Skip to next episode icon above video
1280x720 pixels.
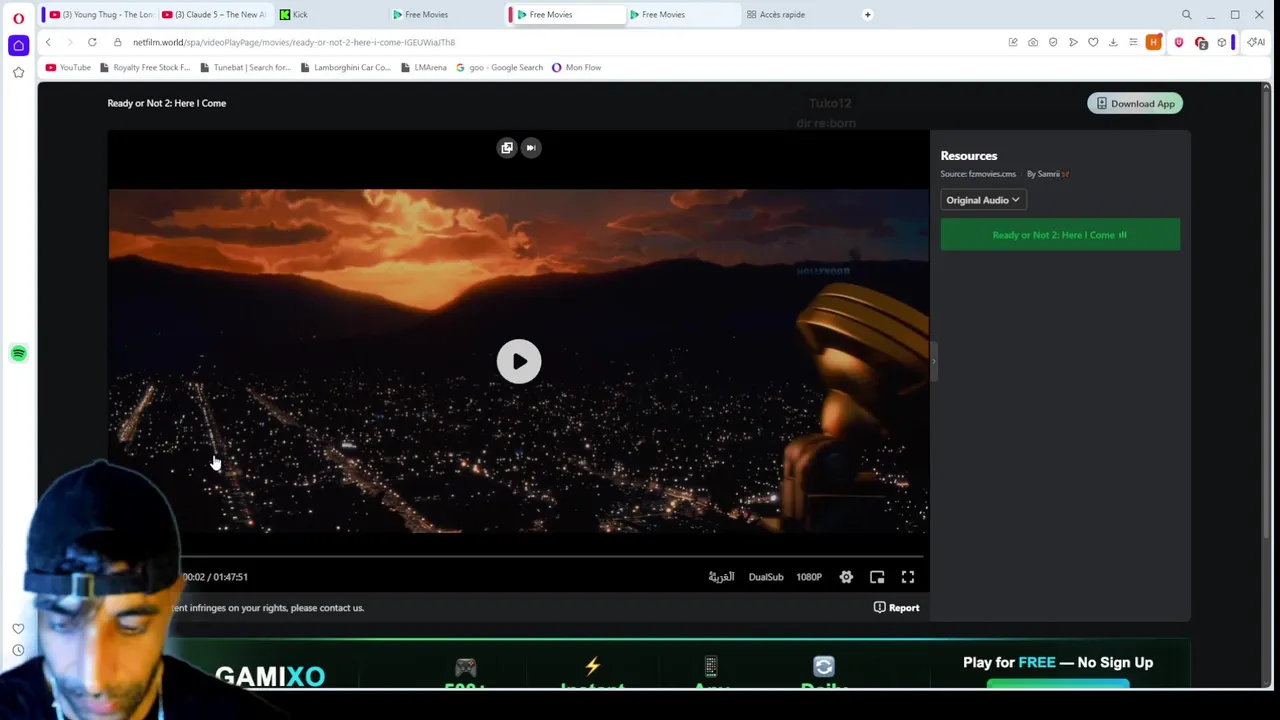tap(531, 148)
